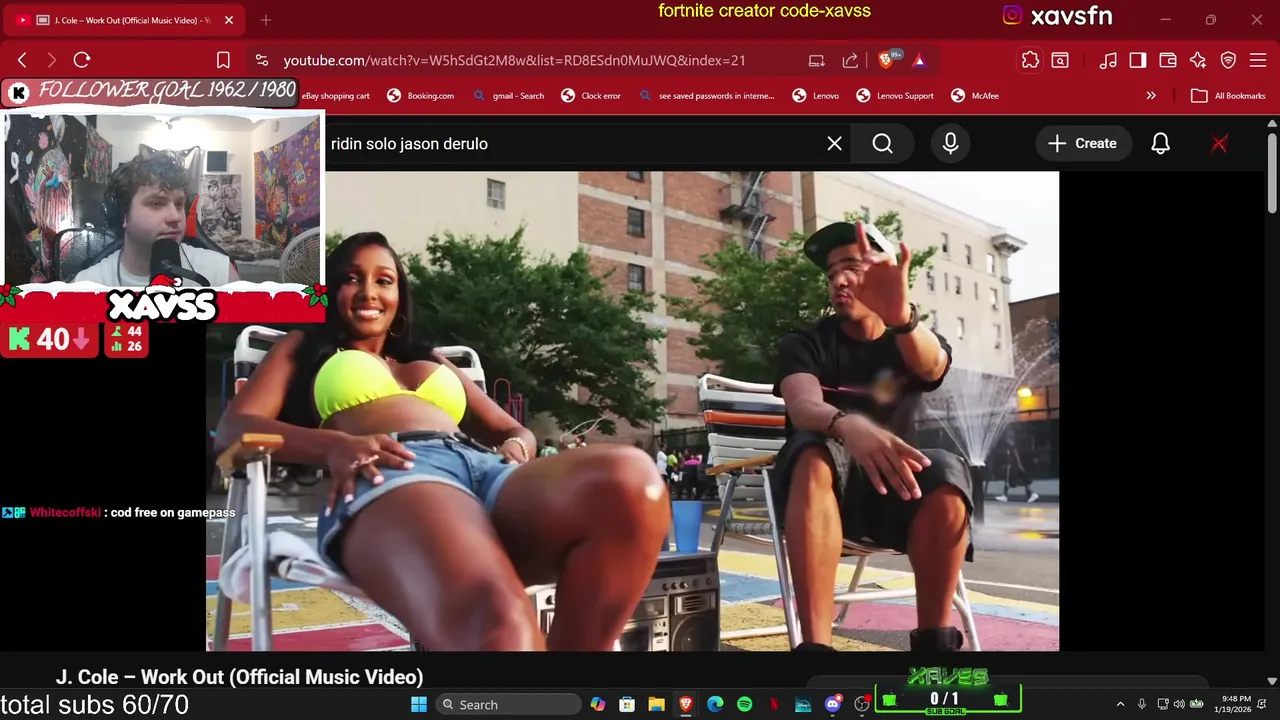Viewport: 1280px width, 720px height.
Task: Open Discord from taskbar
Action: 832,705
